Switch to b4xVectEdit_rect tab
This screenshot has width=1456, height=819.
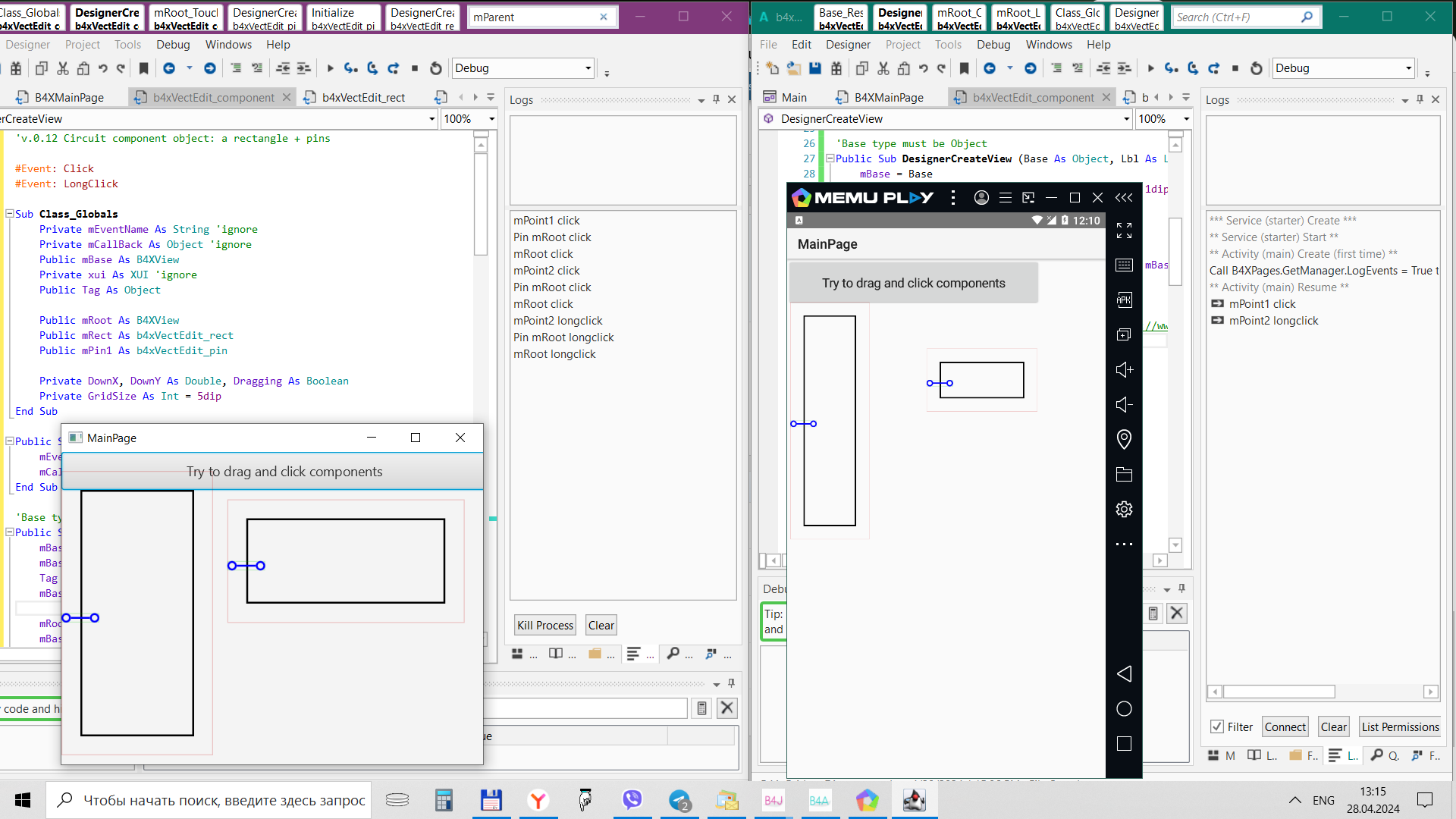click(x=362, y=98)
